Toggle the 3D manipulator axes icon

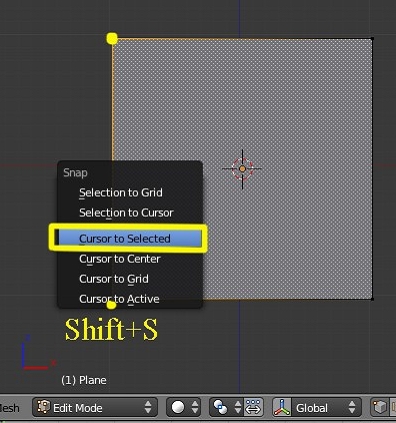tap(282, 407)
